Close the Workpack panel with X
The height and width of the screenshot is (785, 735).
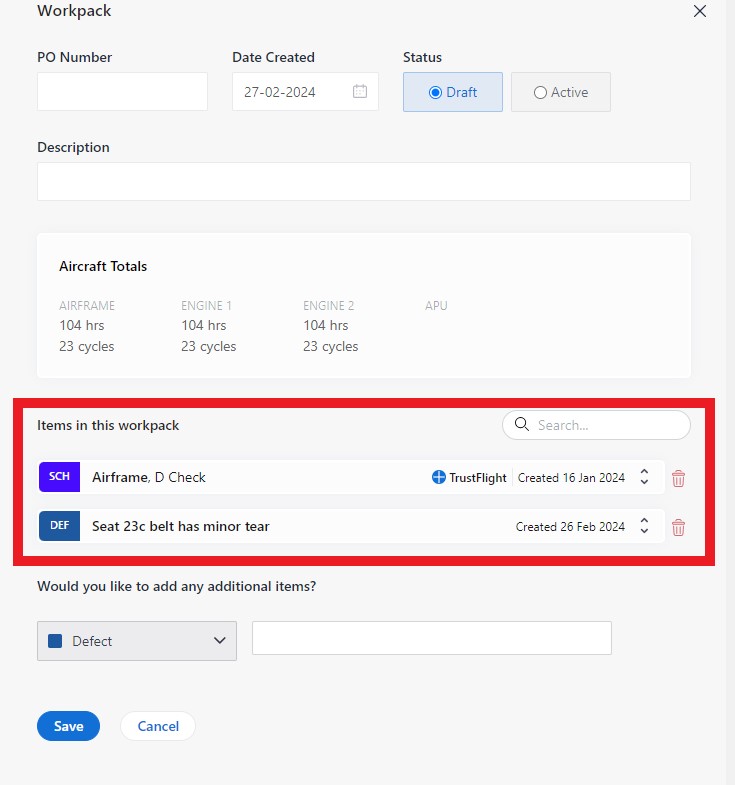point(700,12)
